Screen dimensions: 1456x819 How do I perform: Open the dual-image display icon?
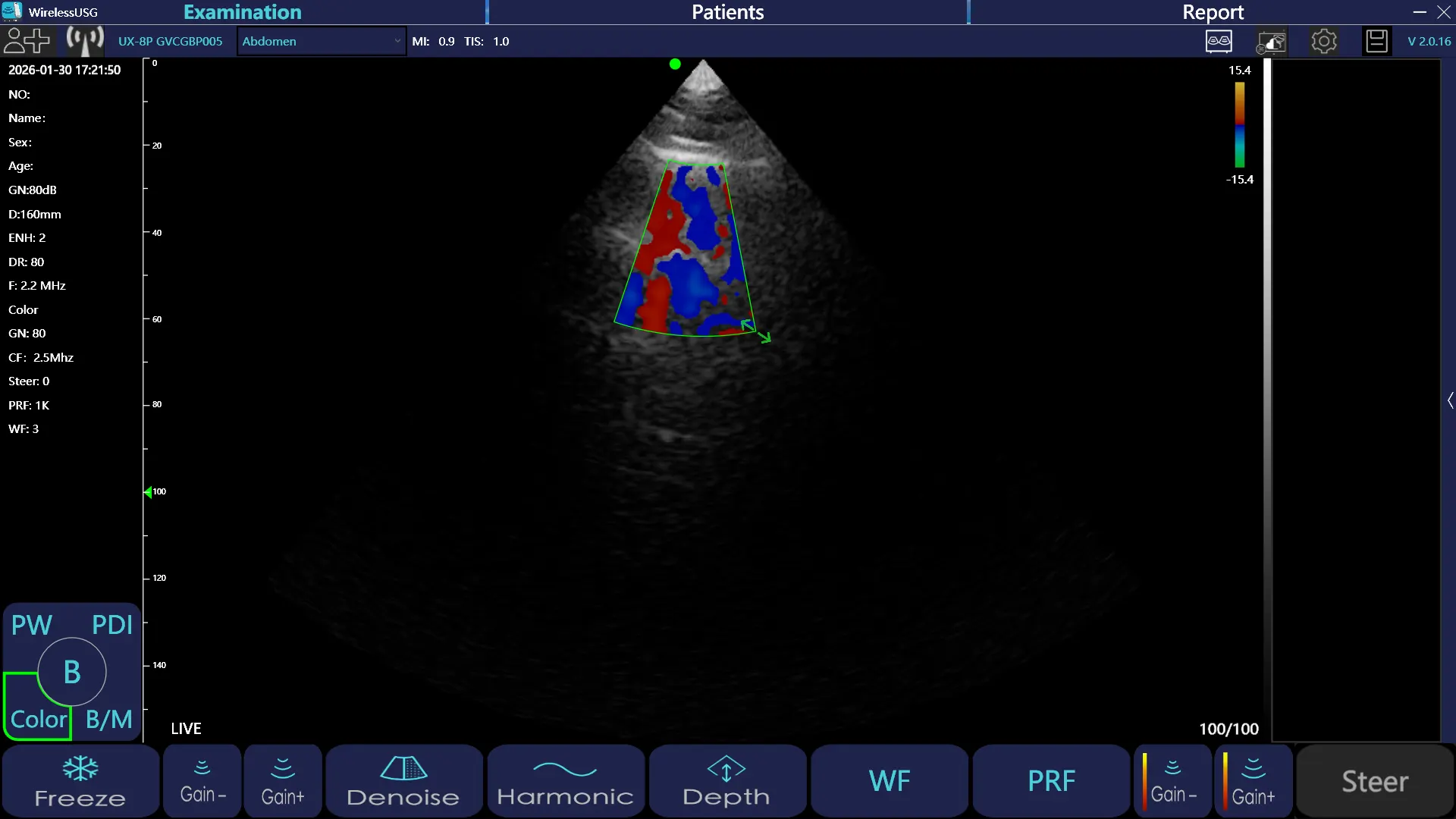click(1219, 41)
